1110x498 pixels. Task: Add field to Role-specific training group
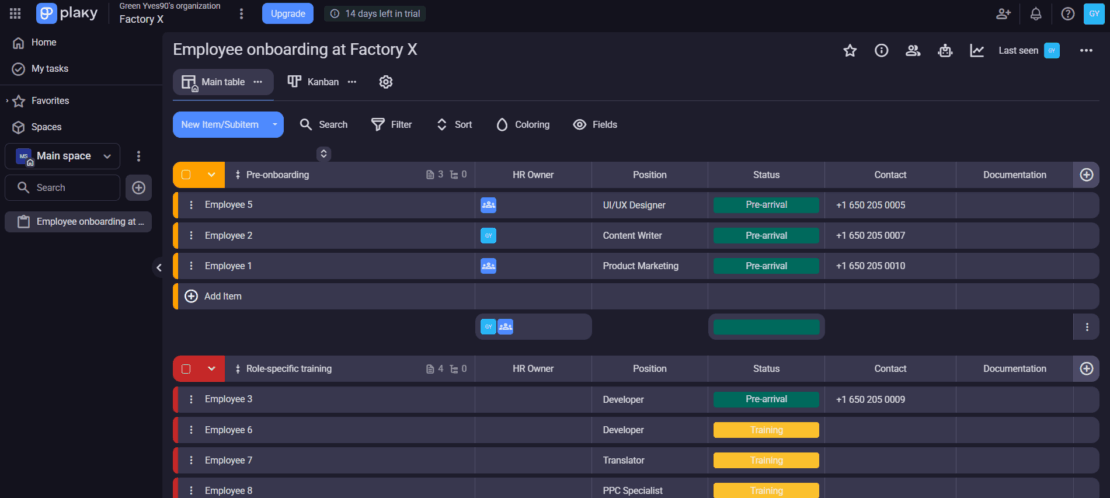click(x=1087, y=368)
